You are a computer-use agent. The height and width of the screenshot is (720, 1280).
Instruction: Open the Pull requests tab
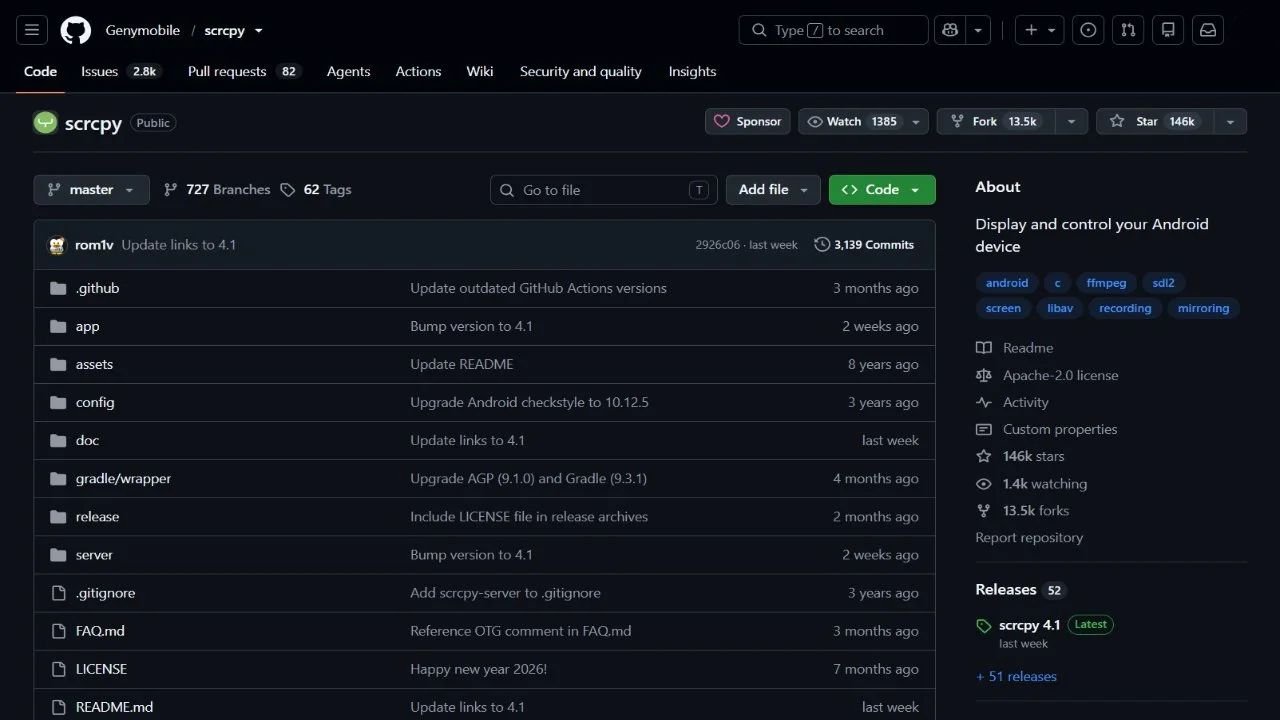[244, 72]
